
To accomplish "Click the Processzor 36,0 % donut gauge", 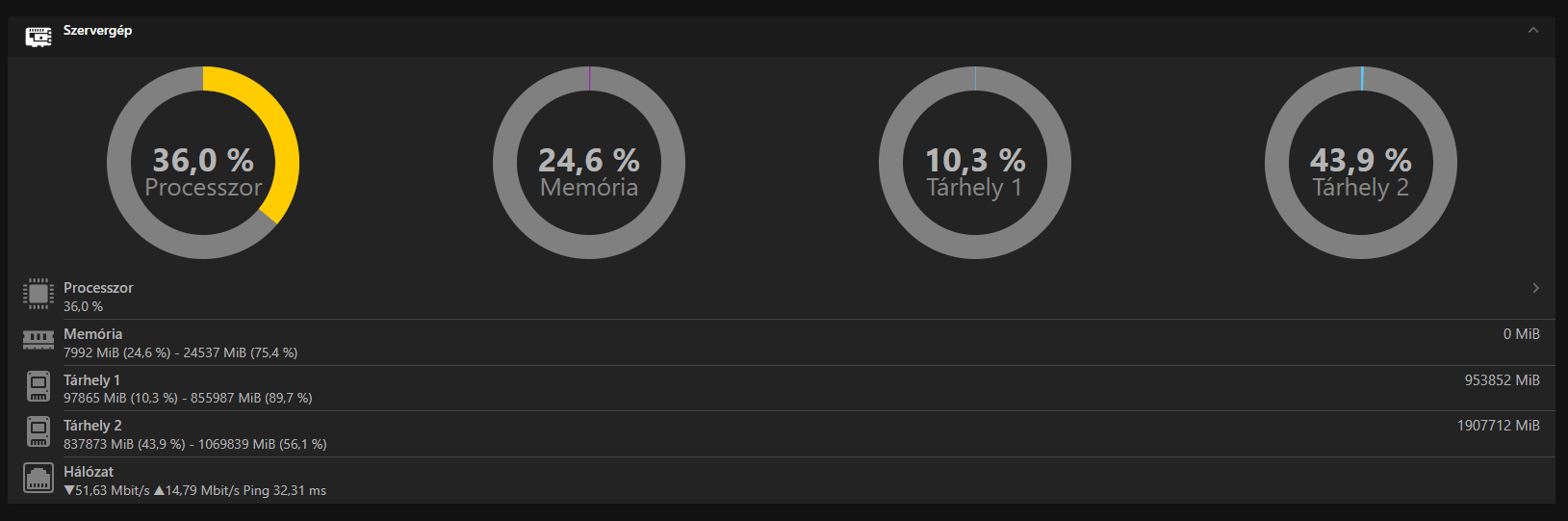I will tap(203, 163).
